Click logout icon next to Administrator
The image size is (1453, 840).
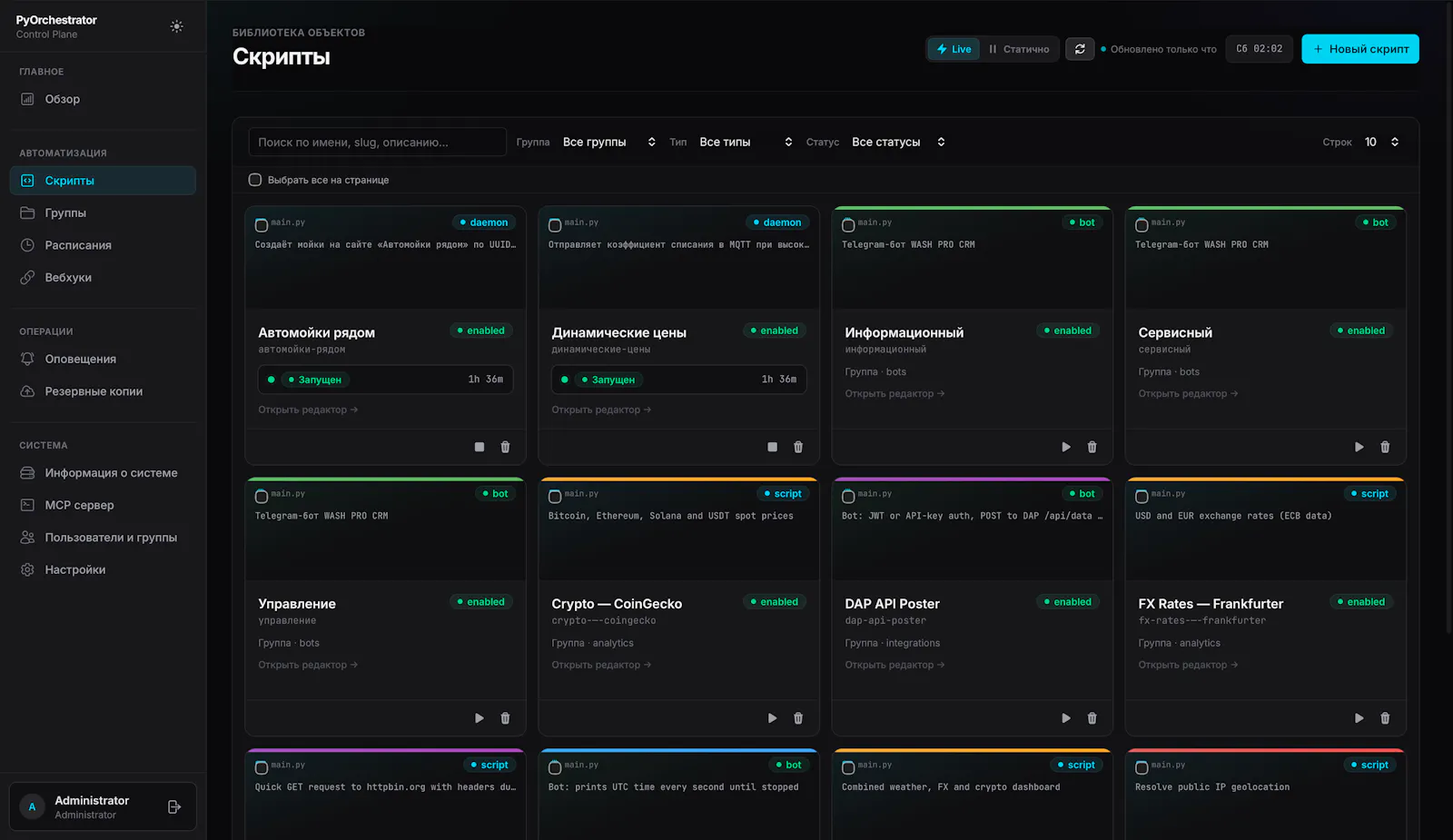(x=174, y=806)
